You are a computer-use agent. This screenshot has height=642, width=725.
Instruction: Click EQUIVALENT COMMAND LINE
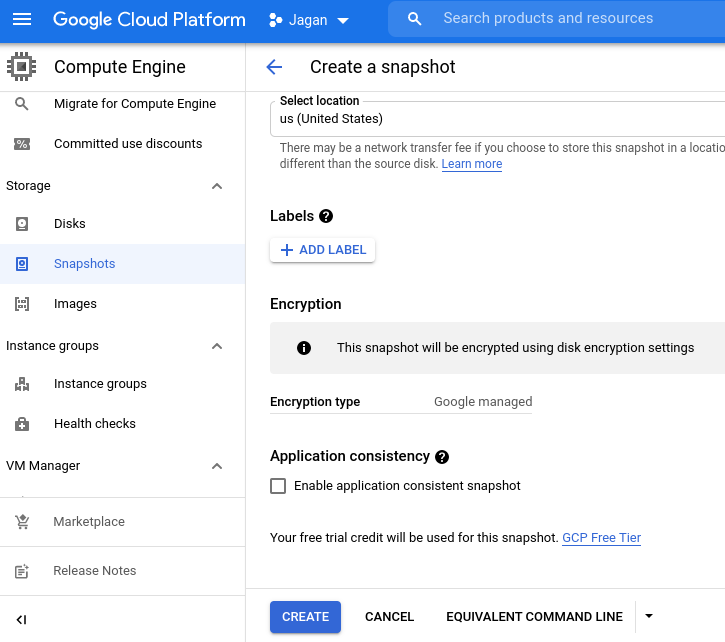point(534,617)
